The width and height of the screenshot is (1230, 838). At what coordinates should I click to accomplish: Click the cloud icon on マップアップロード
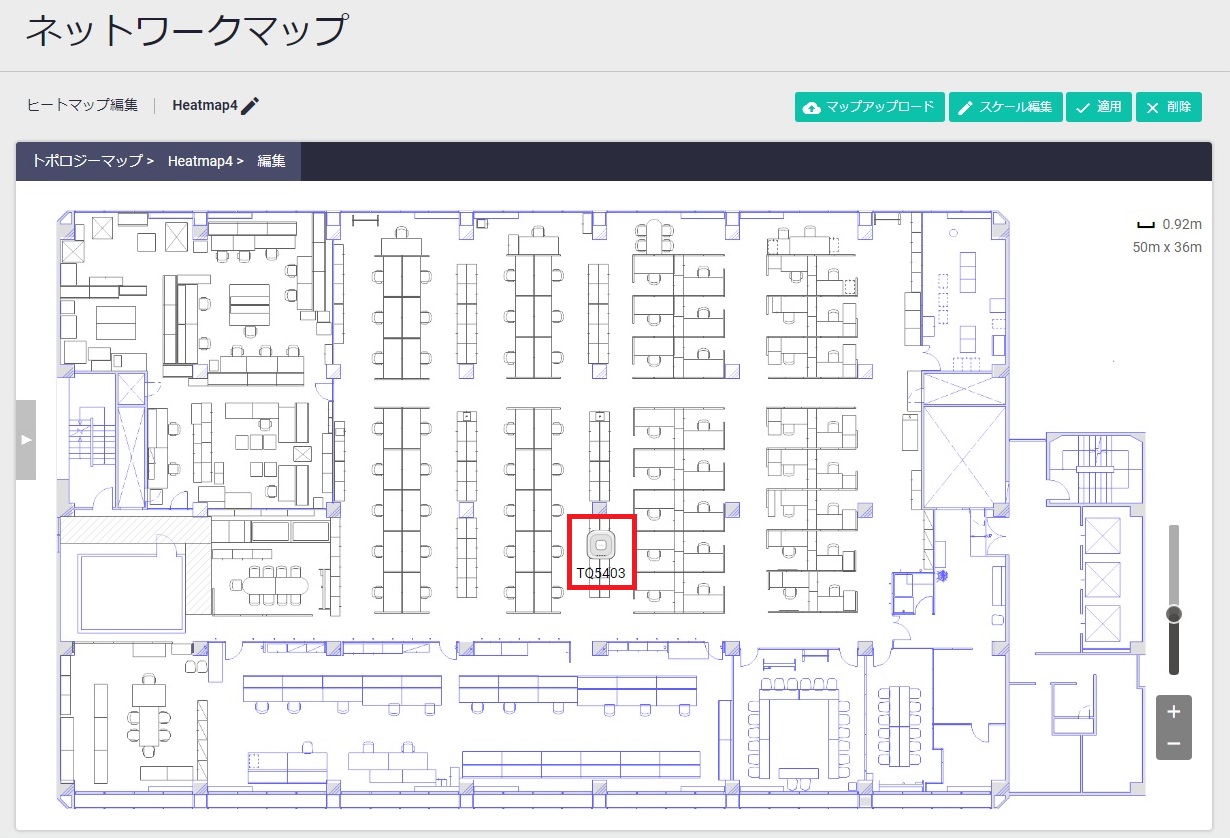[812, 107]
